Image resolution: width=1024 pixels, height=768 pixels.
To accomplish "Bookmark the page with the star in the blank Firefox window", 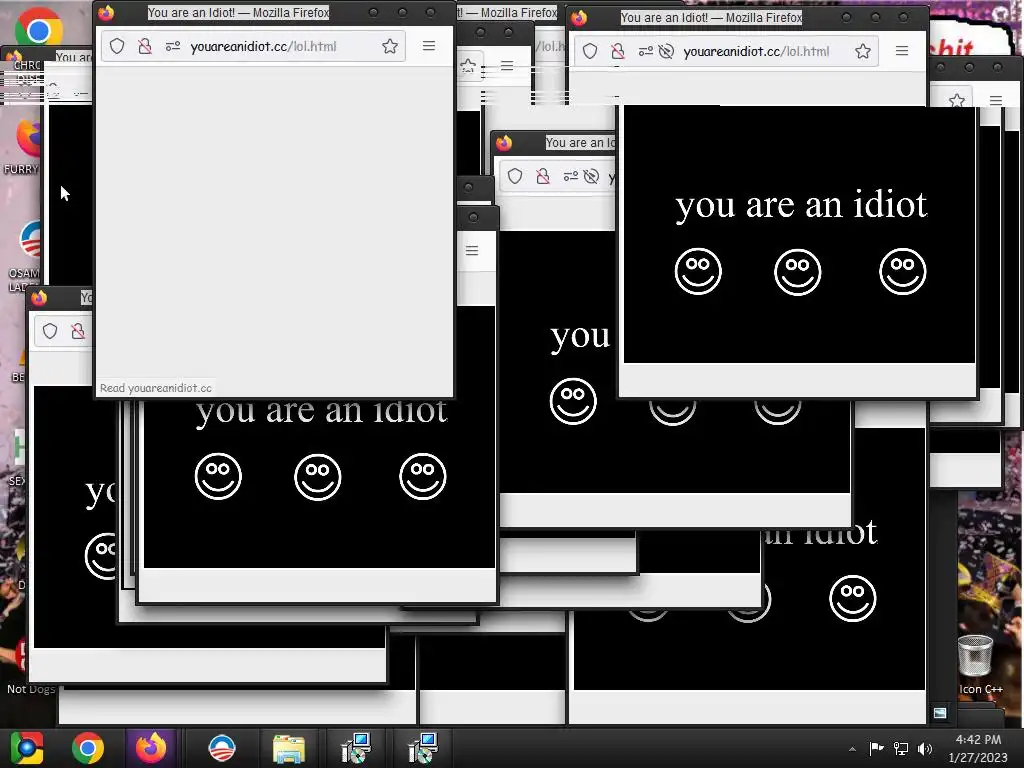I will point(390,46).
